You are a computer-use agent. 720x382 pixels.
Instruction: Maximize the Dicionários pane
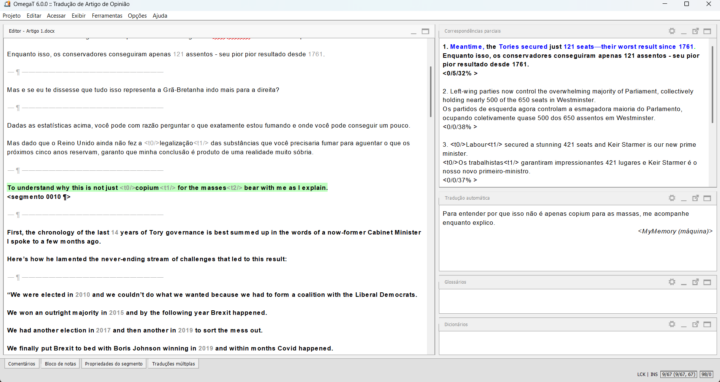click(707, 324)
